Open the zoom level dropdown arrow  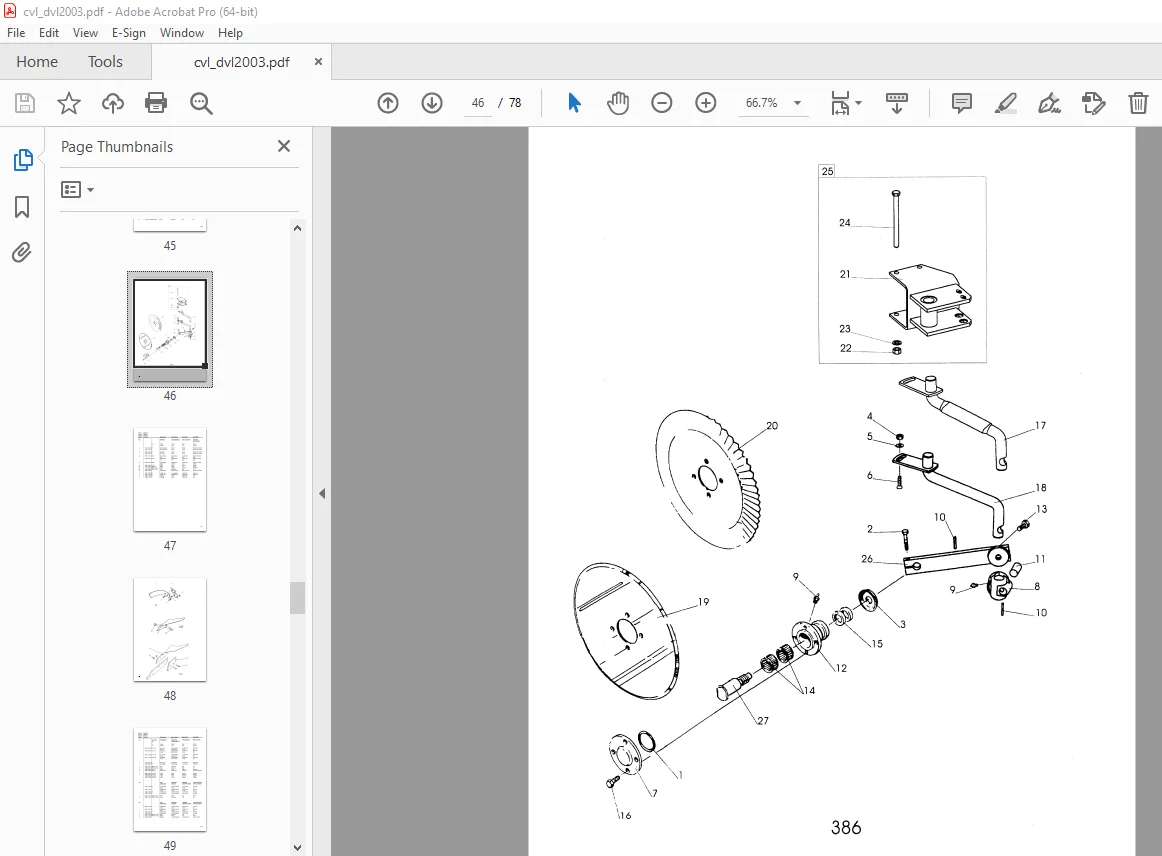tap(797, 103)
